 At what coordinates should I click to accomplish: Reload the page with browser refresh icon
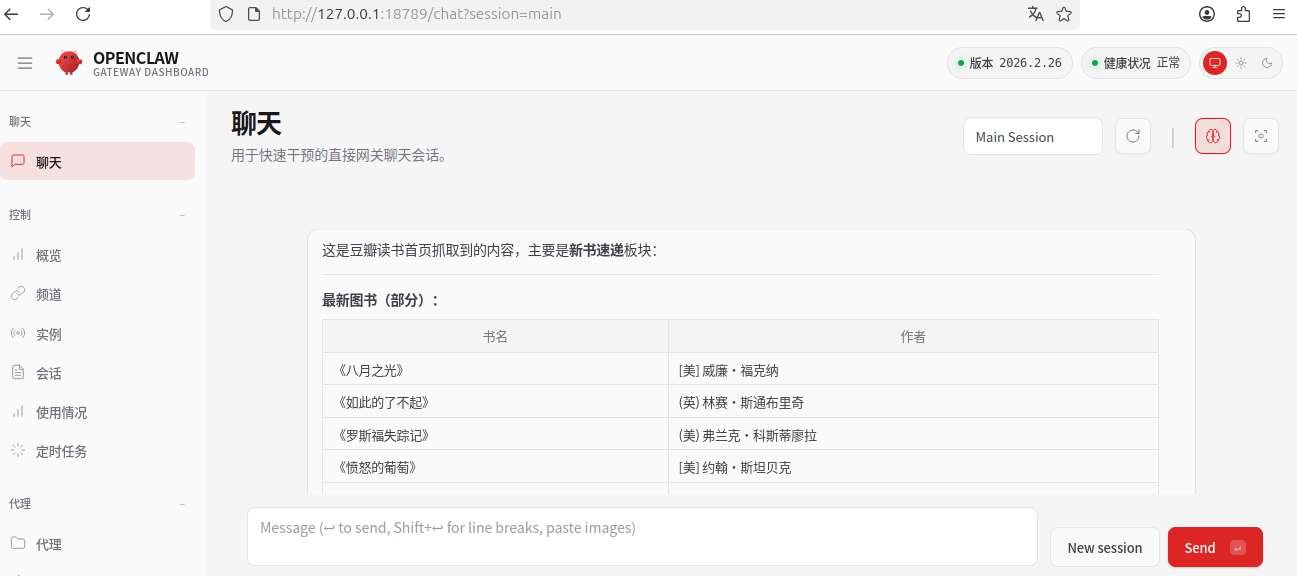pyautogui.click(x=83, y=14)
